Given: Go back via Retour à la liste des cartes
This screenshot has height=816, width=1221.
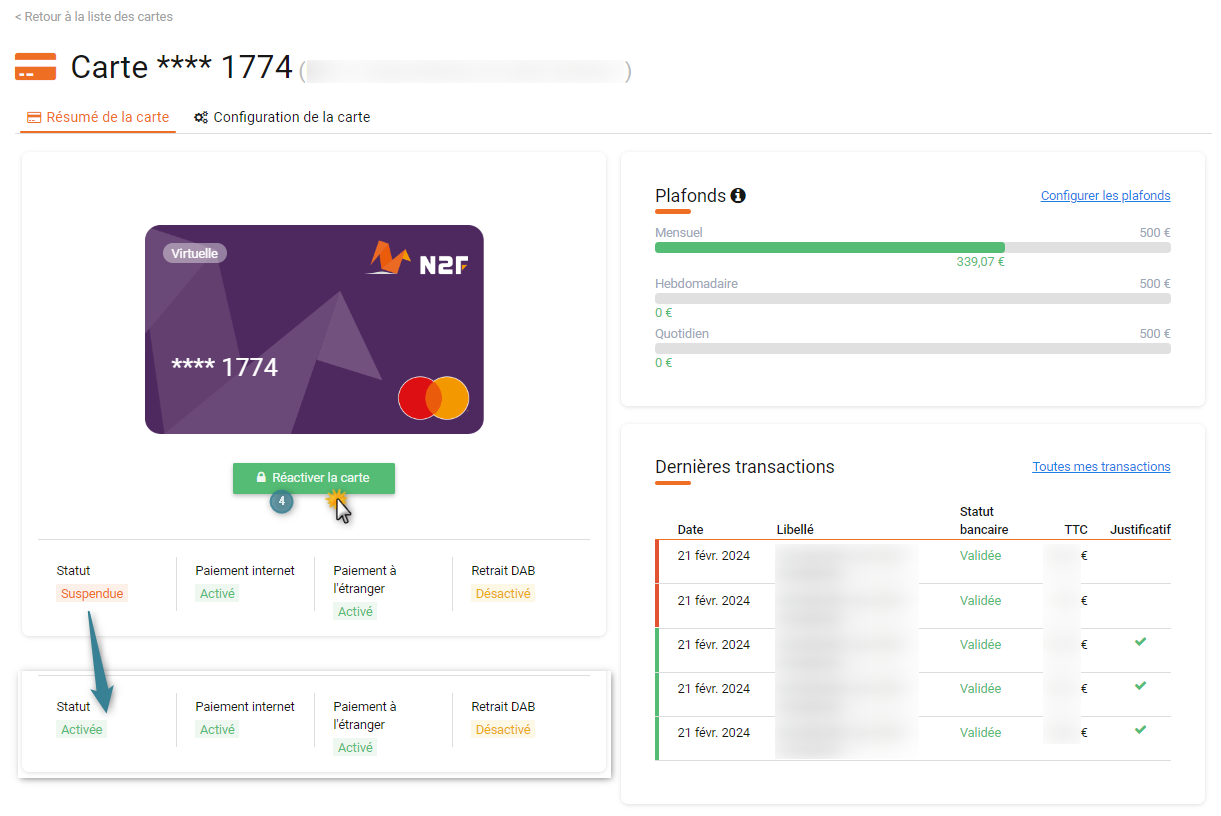Looking at the screenshot, I should 94,17.
